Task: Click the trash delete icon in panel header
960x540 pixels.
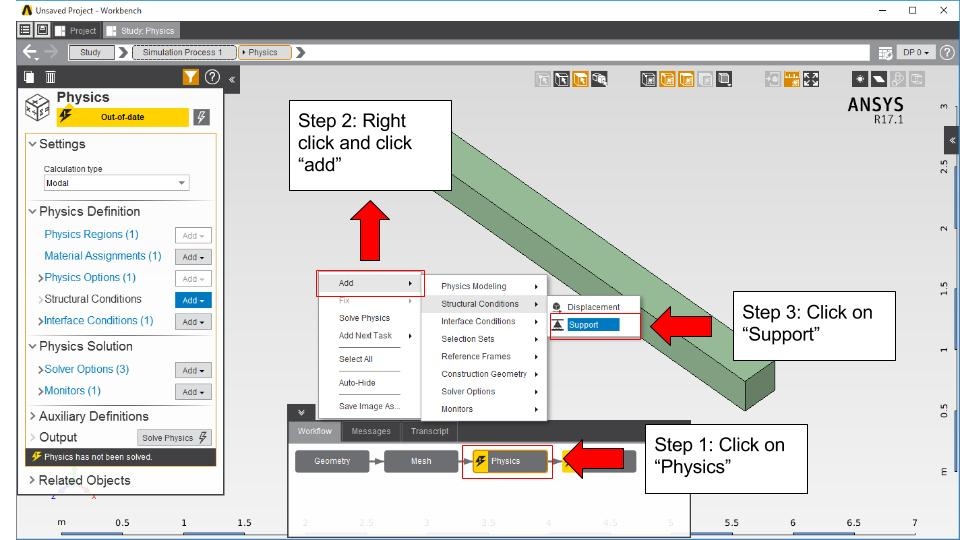Action: pyautogui.click(x=50, y=77)
